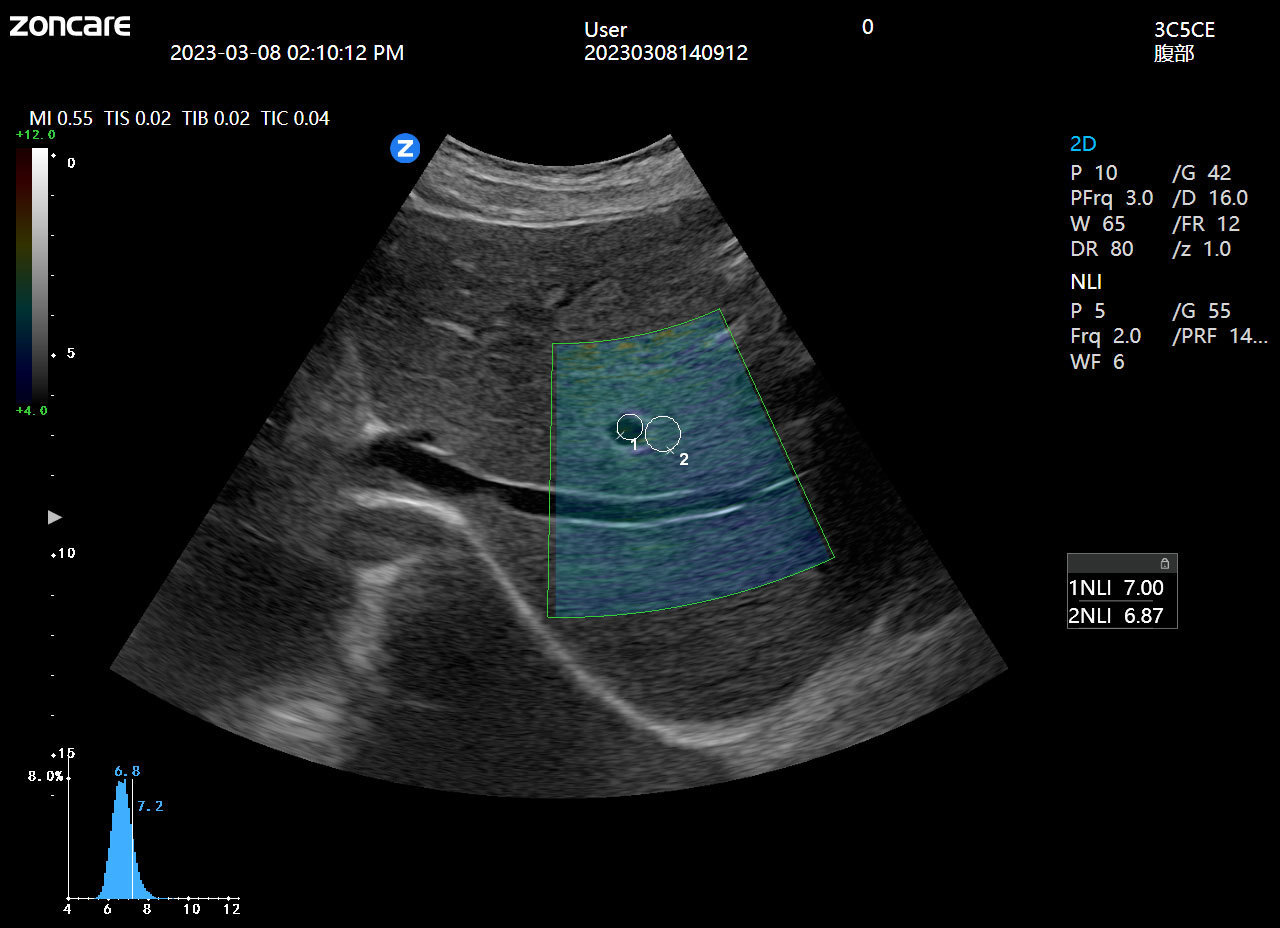
Task: Click the 腹部 exam preset label
Action: coord(1174,54)
